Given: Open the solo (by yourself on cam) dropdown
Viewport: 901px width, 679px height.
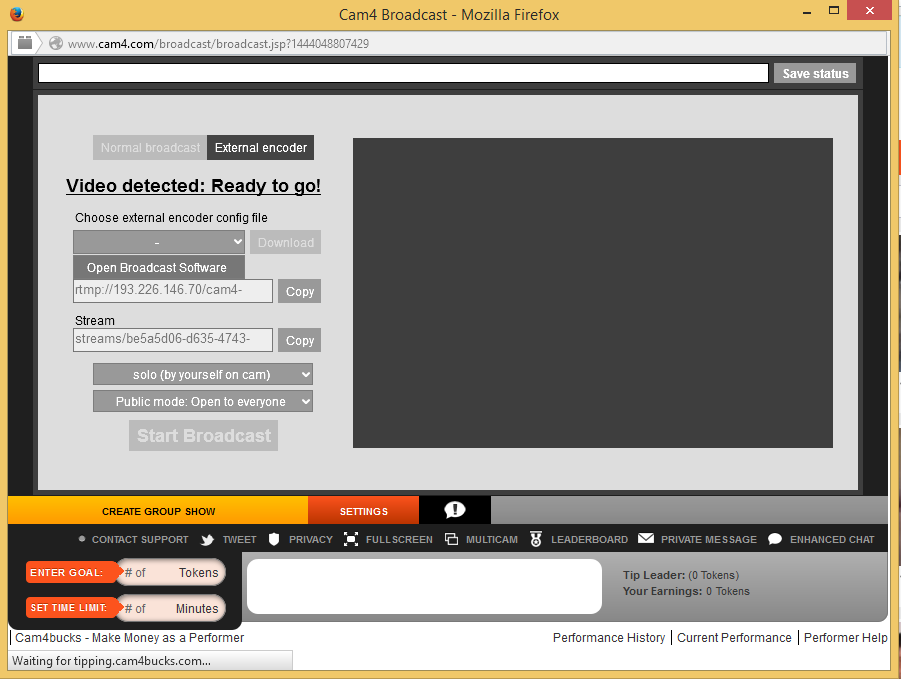Looking at the screenshot, I should (203, 374).
